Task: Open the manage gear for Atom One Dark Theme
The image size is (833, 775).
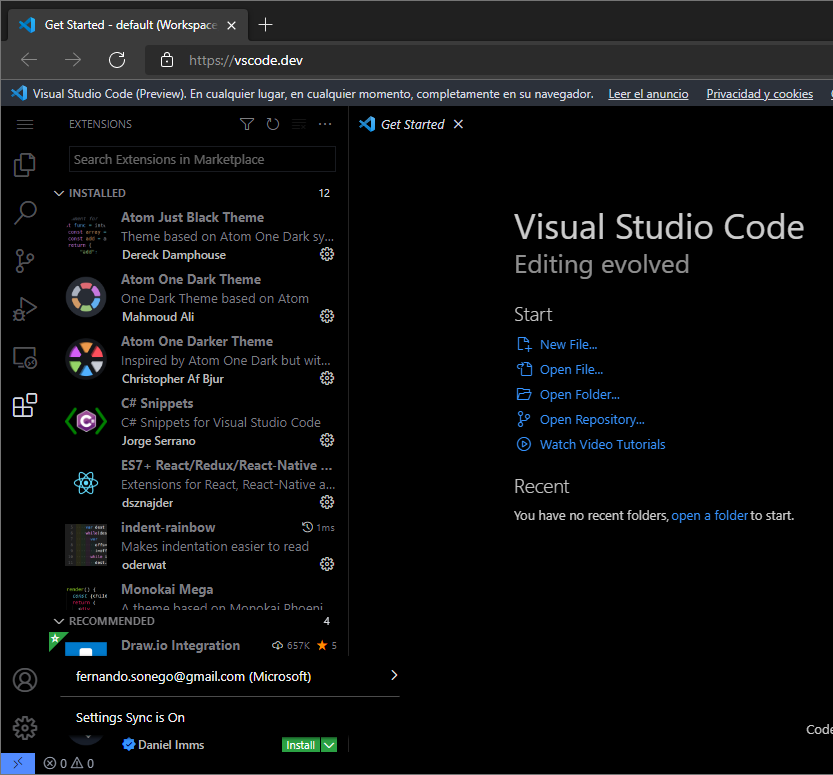Action: (326, 316)
